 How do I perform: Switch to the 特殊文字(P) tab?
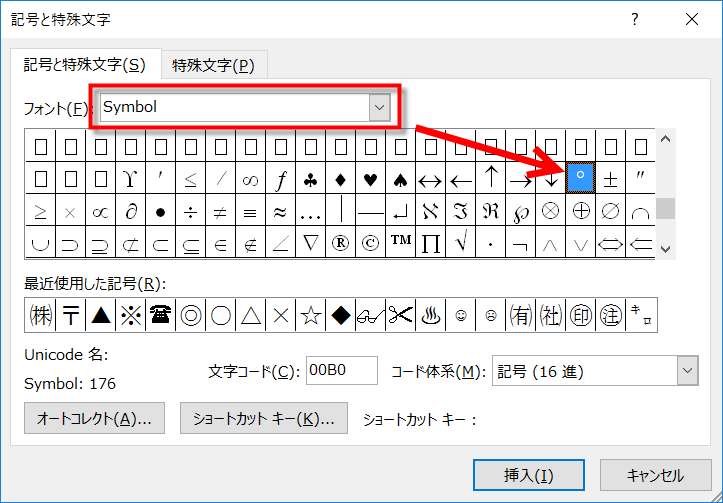click(x=212, y=66)
